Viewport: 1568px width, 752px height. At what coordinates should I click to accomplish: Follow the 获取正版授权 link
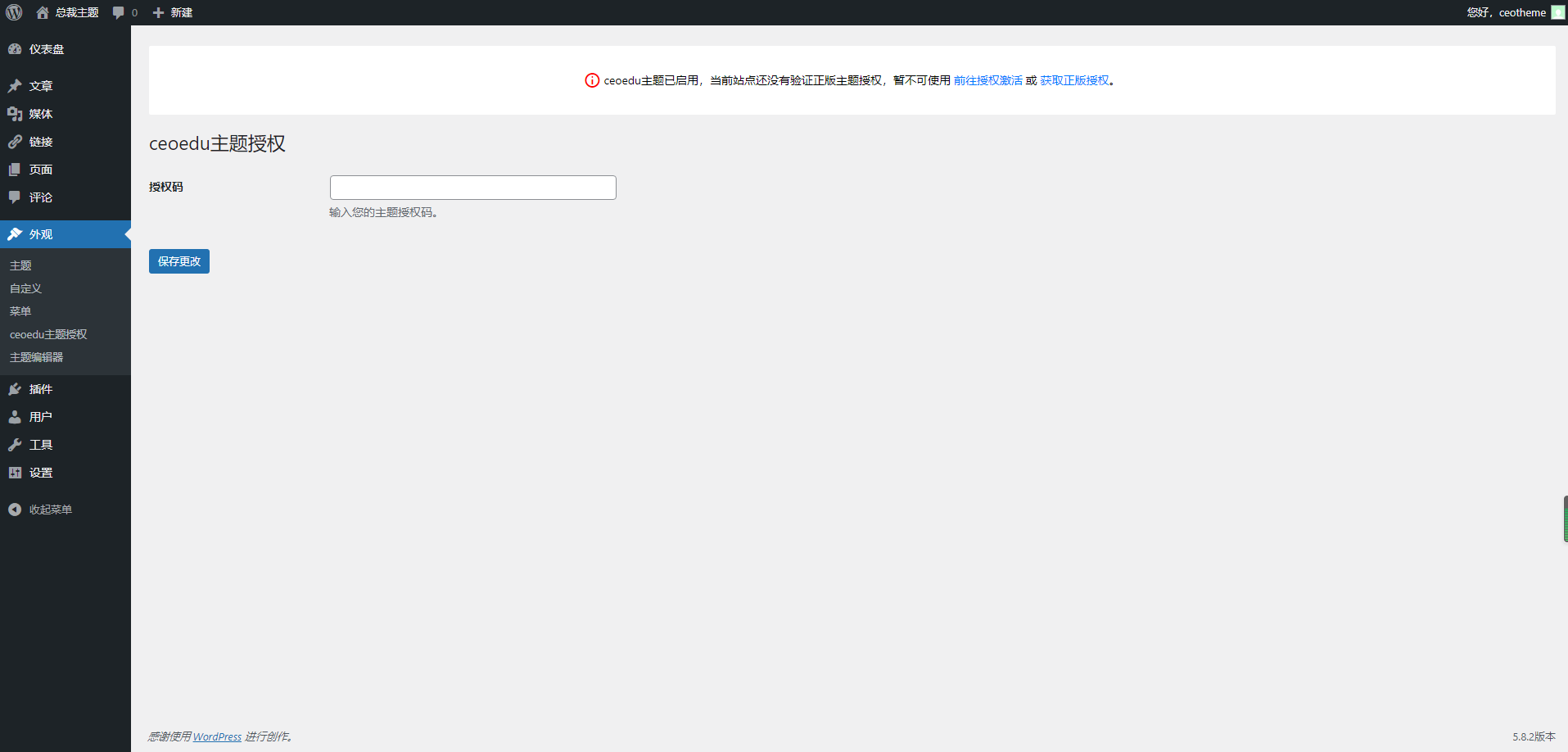pos(1074,80)
